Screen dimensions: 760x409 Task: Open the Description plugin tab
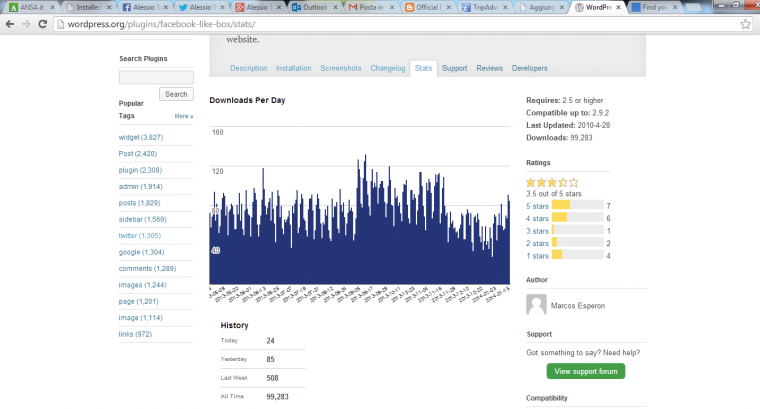coord(249,68)
